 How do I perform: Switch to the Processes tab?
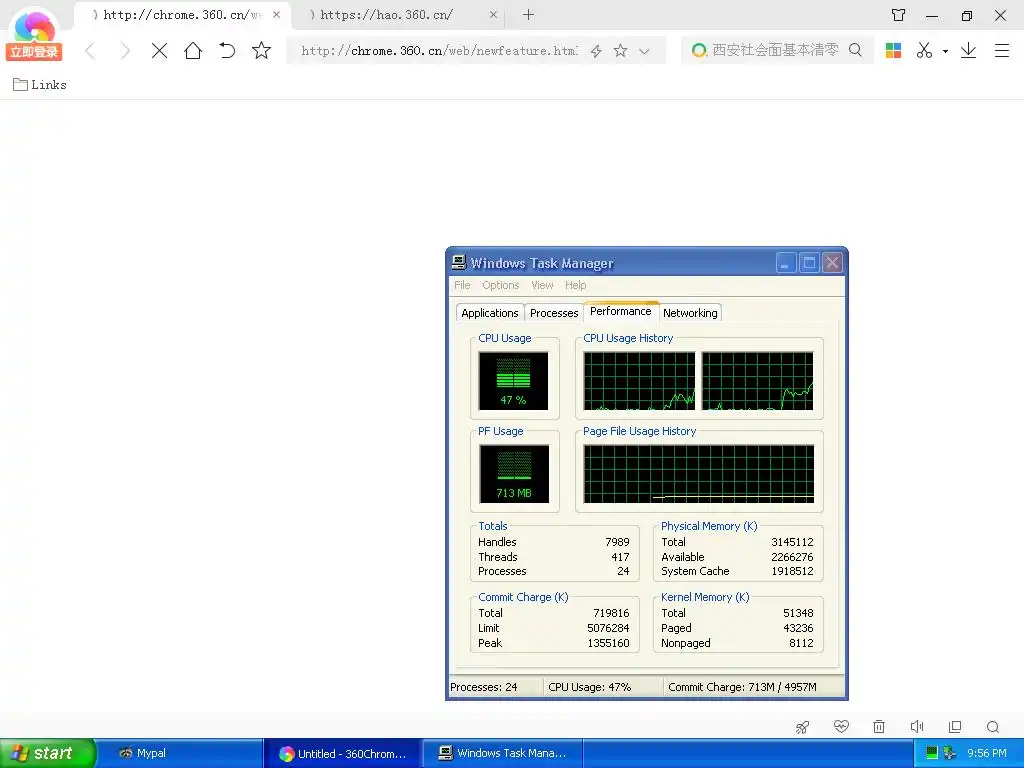click(x=554, y=313)
